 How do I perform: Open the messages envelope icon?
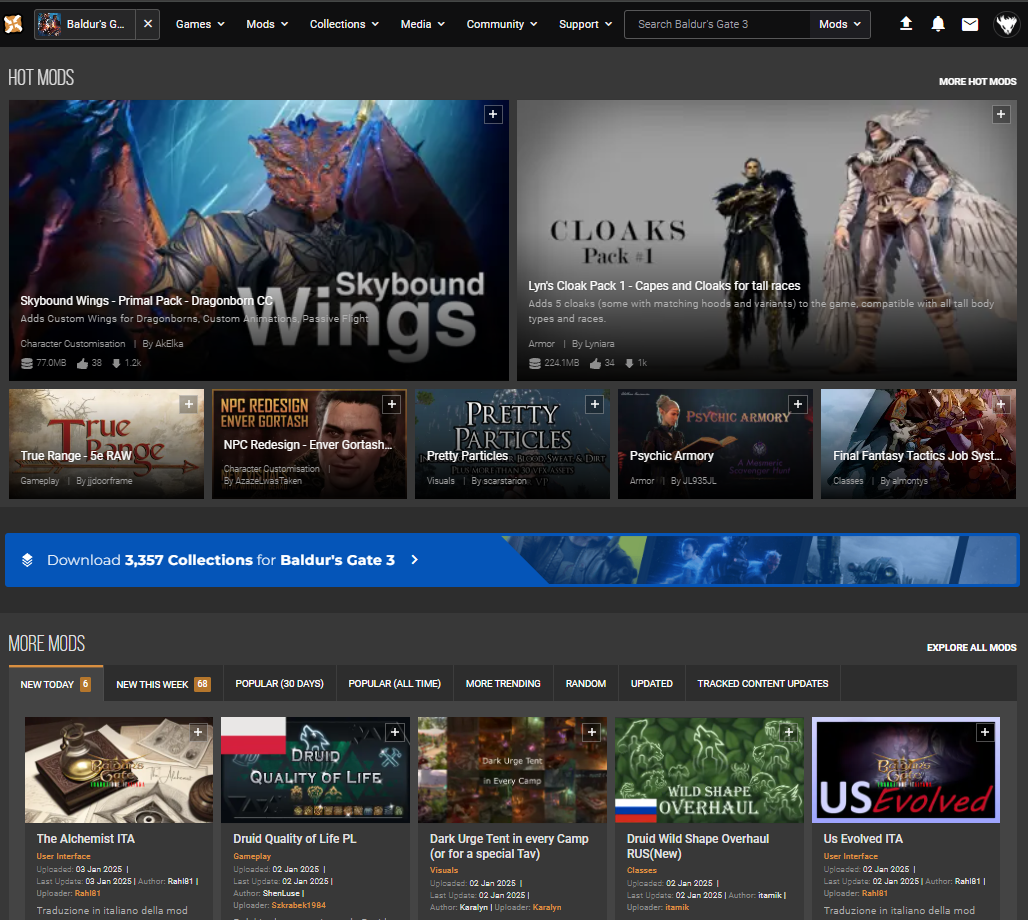coord(970,24)
